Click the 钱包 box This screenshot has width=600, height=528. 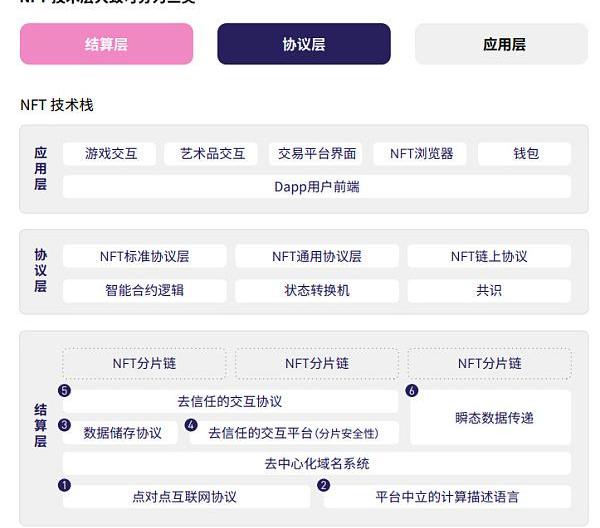pos(525,154)
